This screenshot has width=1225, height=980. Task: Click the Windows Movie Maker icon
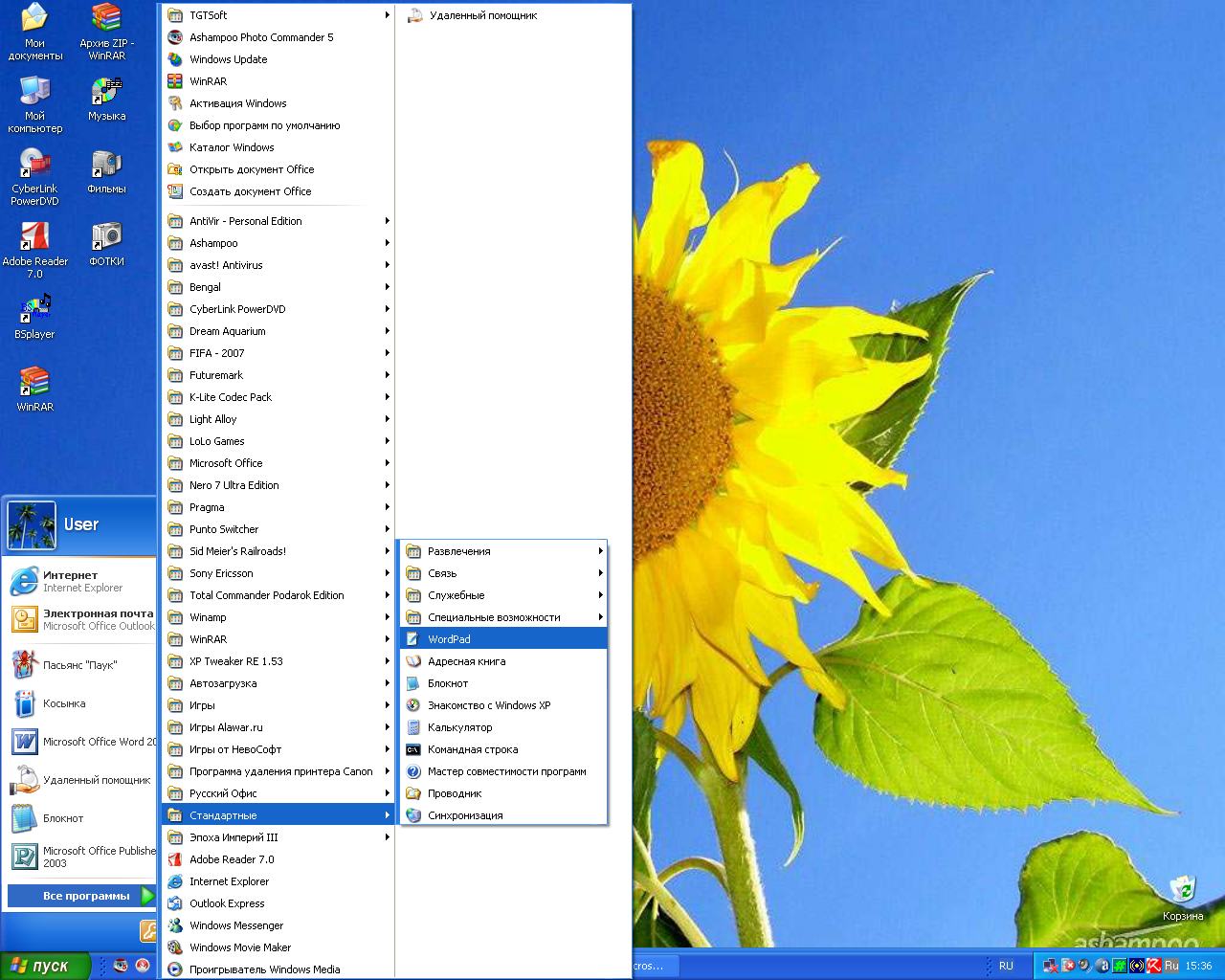tap(175, 947)
